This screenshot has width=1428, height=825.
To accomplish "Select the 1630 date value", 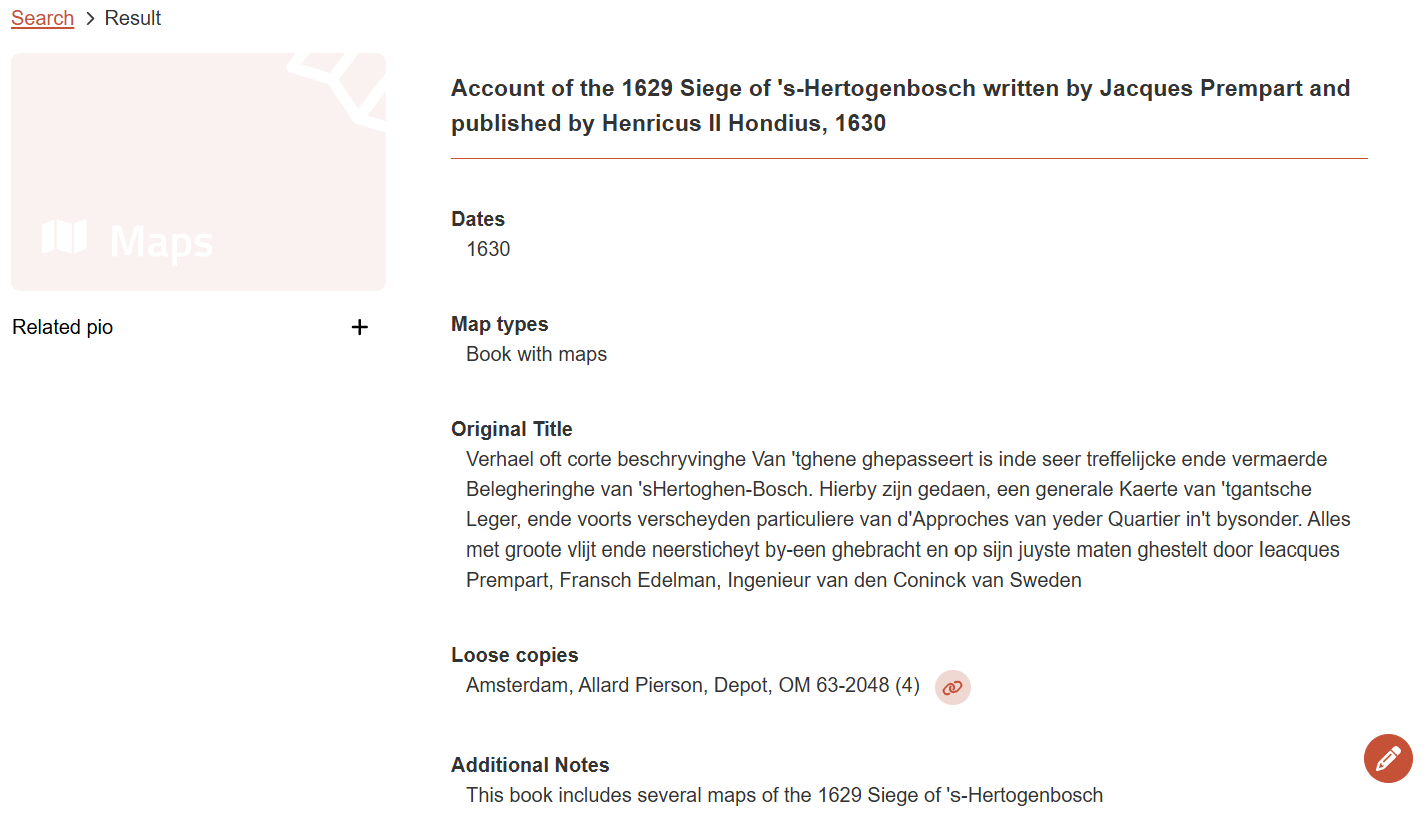I will click(488, 249).
